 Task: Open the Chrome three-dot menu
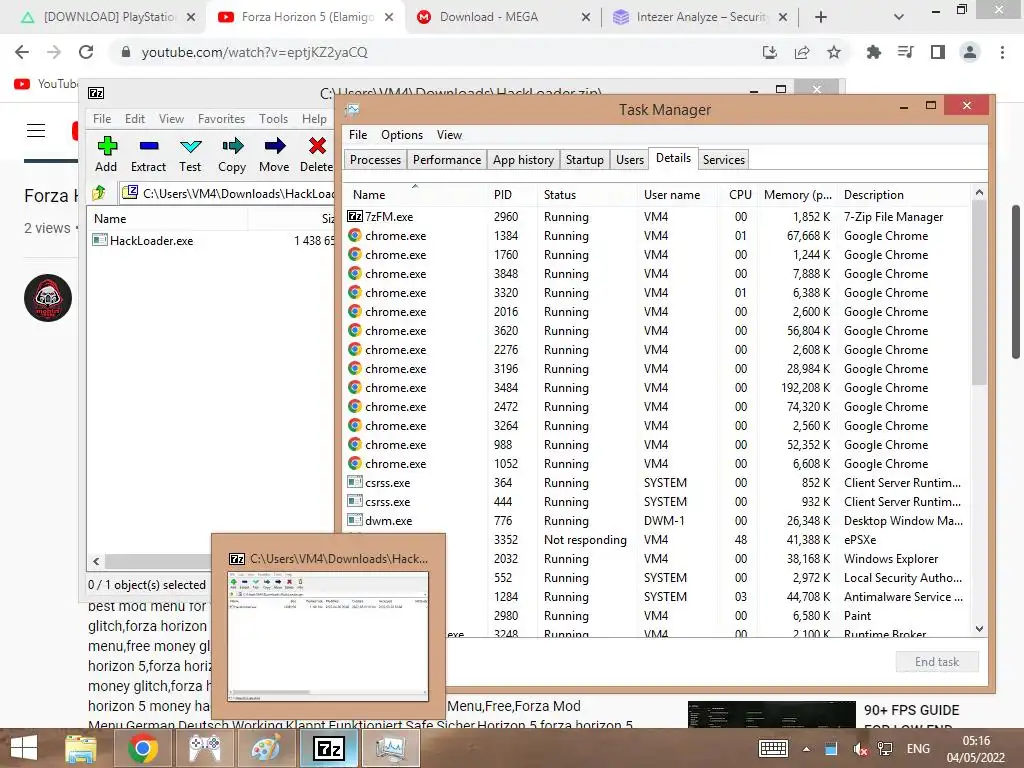pyautogui.click(x=1002, y=52)
